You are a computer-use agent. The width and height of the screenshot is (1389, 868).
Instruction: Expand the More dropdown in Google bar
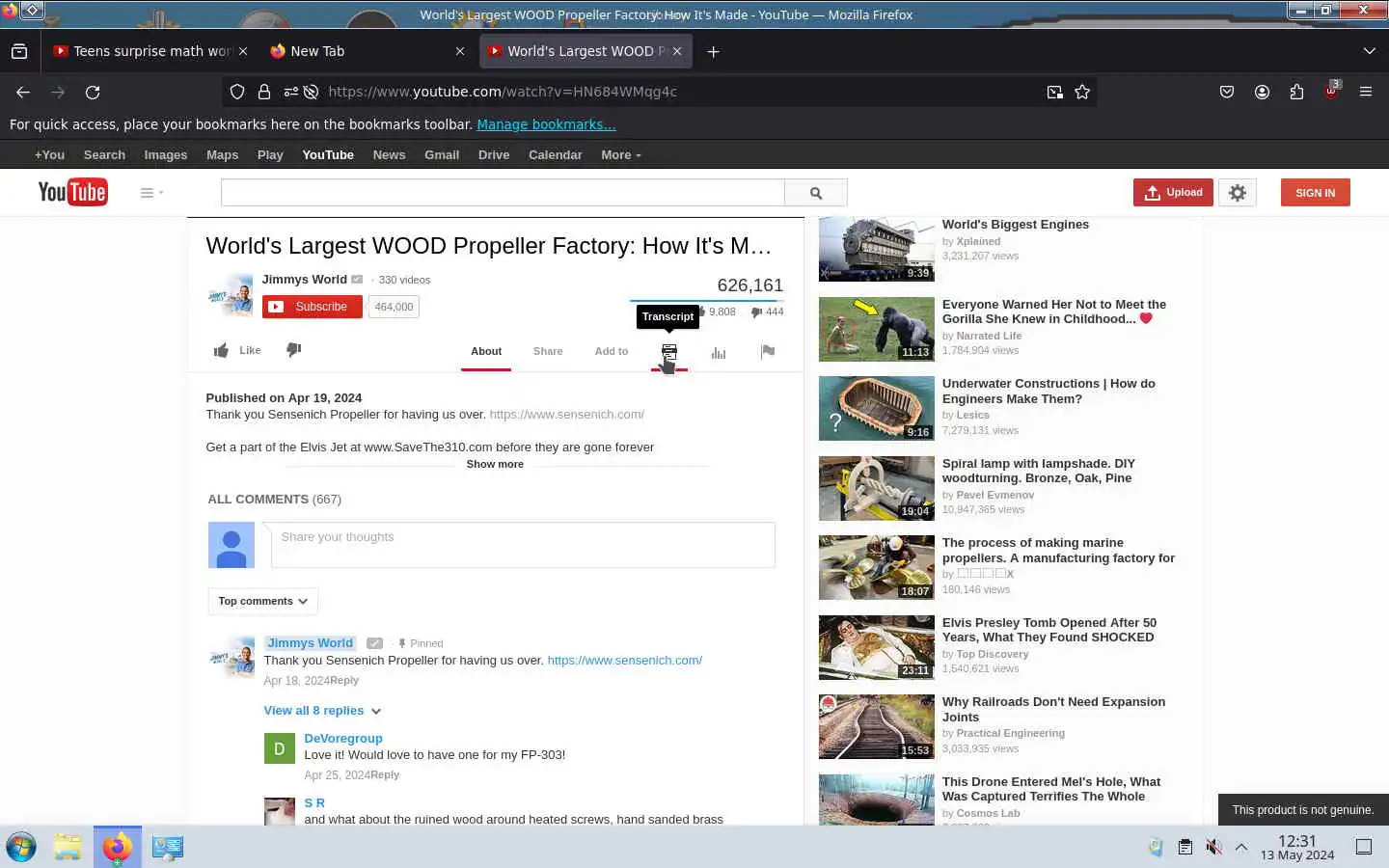point(620,155)
